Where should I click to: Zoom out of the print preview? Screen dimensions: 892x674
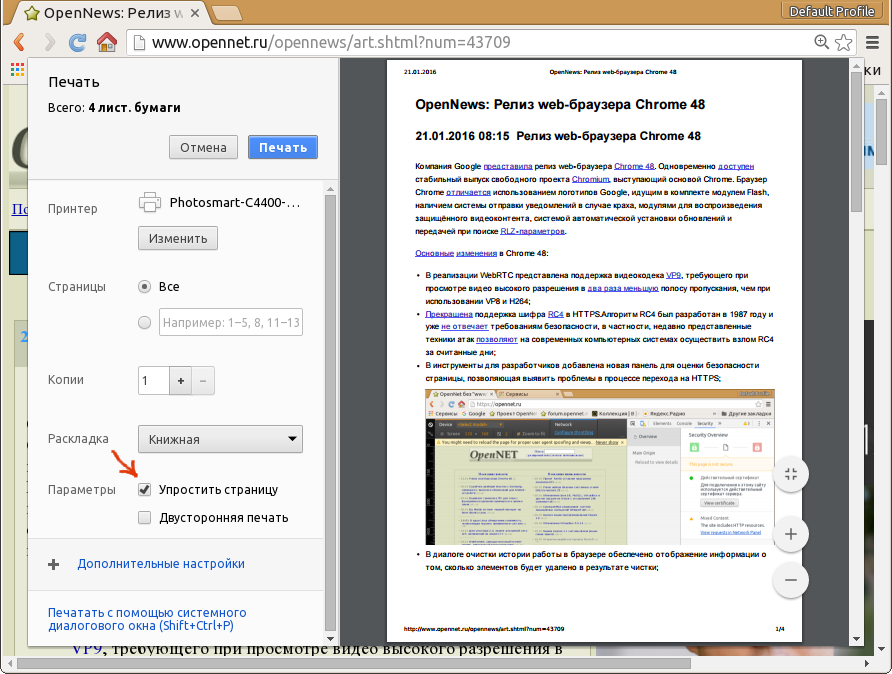(790, 580)
